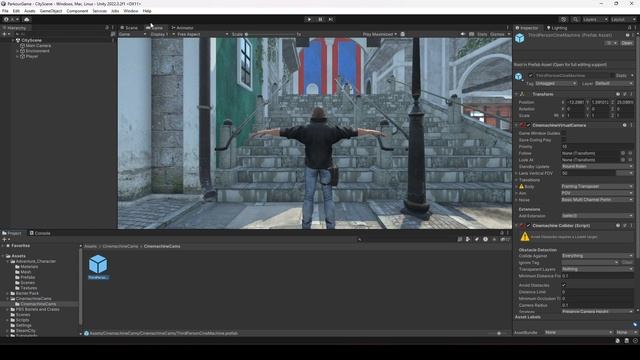Viewport: 640px width, 360px height.
Task: Click the search magnifier icon in top toolbar
Action: point(575,19)
